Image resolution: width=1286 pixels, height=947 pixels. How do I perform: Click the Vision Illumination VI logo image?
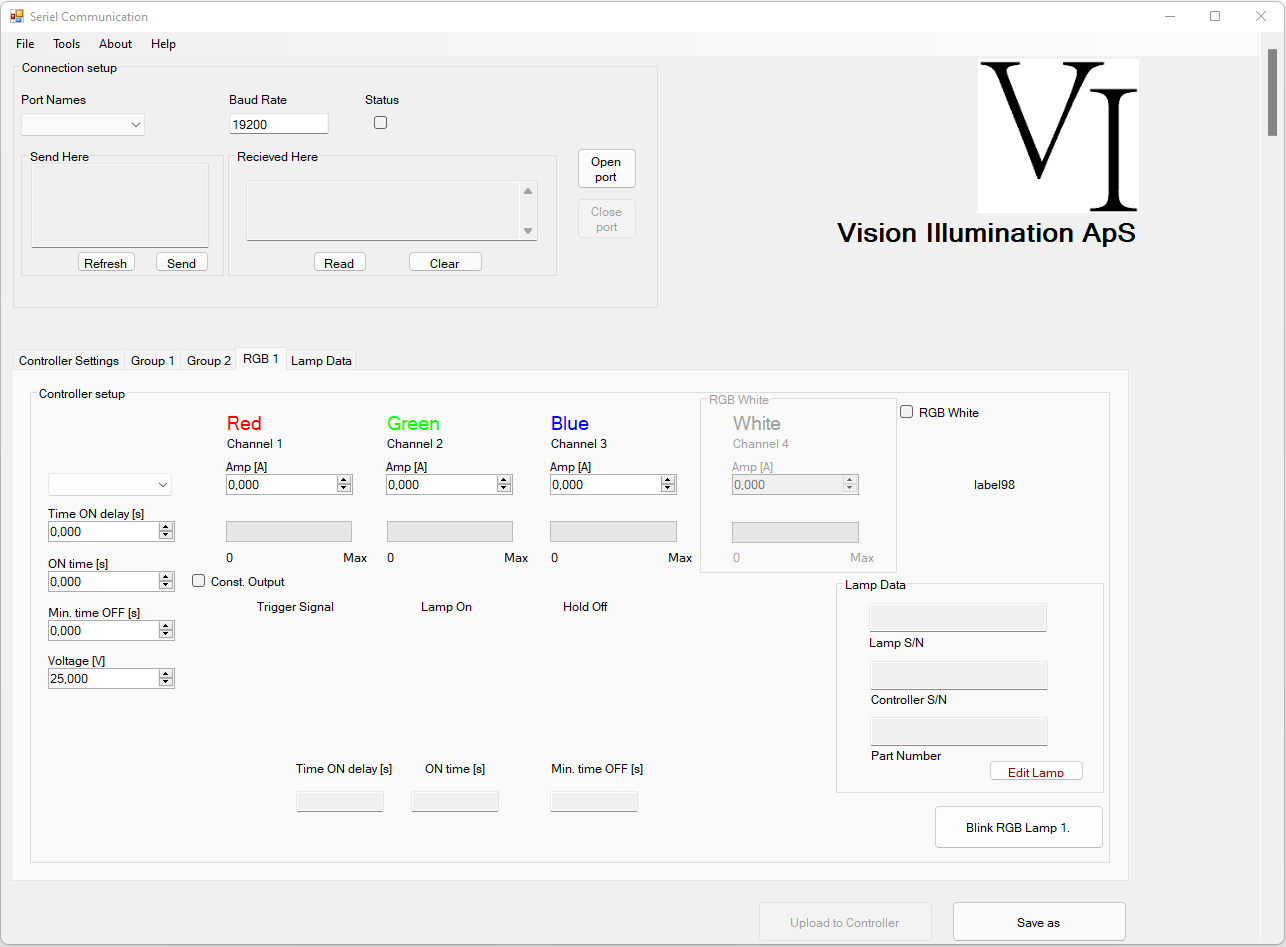[1058, 135]
